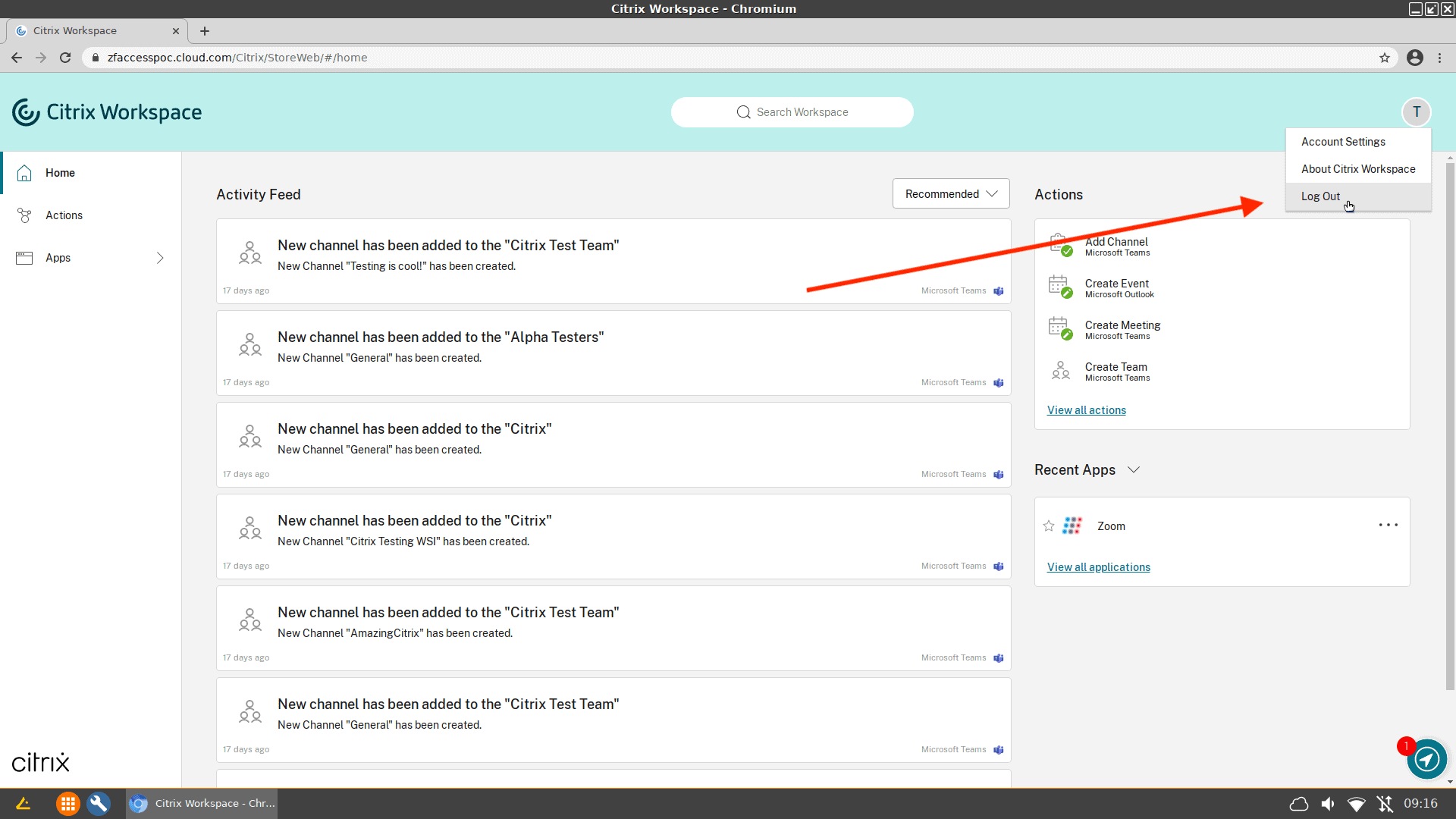Open Chromium's three-dot menu
Screen dimensions: 1456x819
(1440, 58)
